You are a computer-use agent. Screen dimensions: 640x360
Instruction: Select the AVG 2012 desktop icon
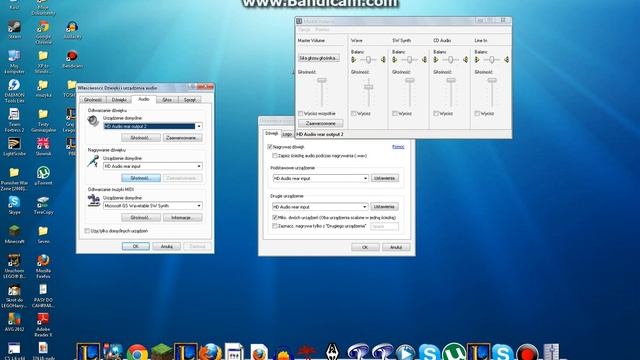[14, 322]
